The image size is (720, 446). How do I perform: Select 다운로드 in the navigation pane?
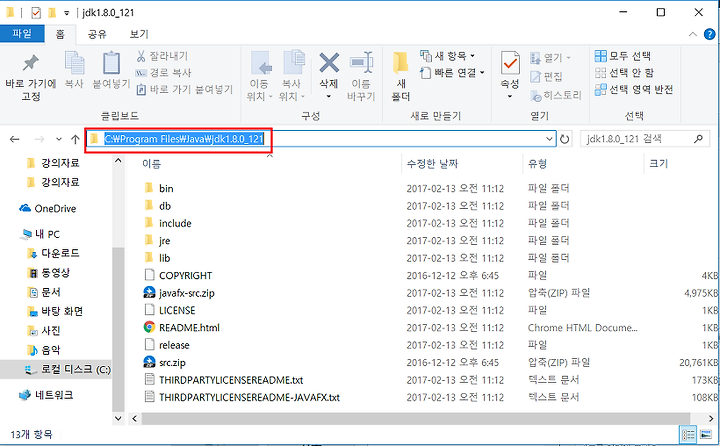point(53,253)
